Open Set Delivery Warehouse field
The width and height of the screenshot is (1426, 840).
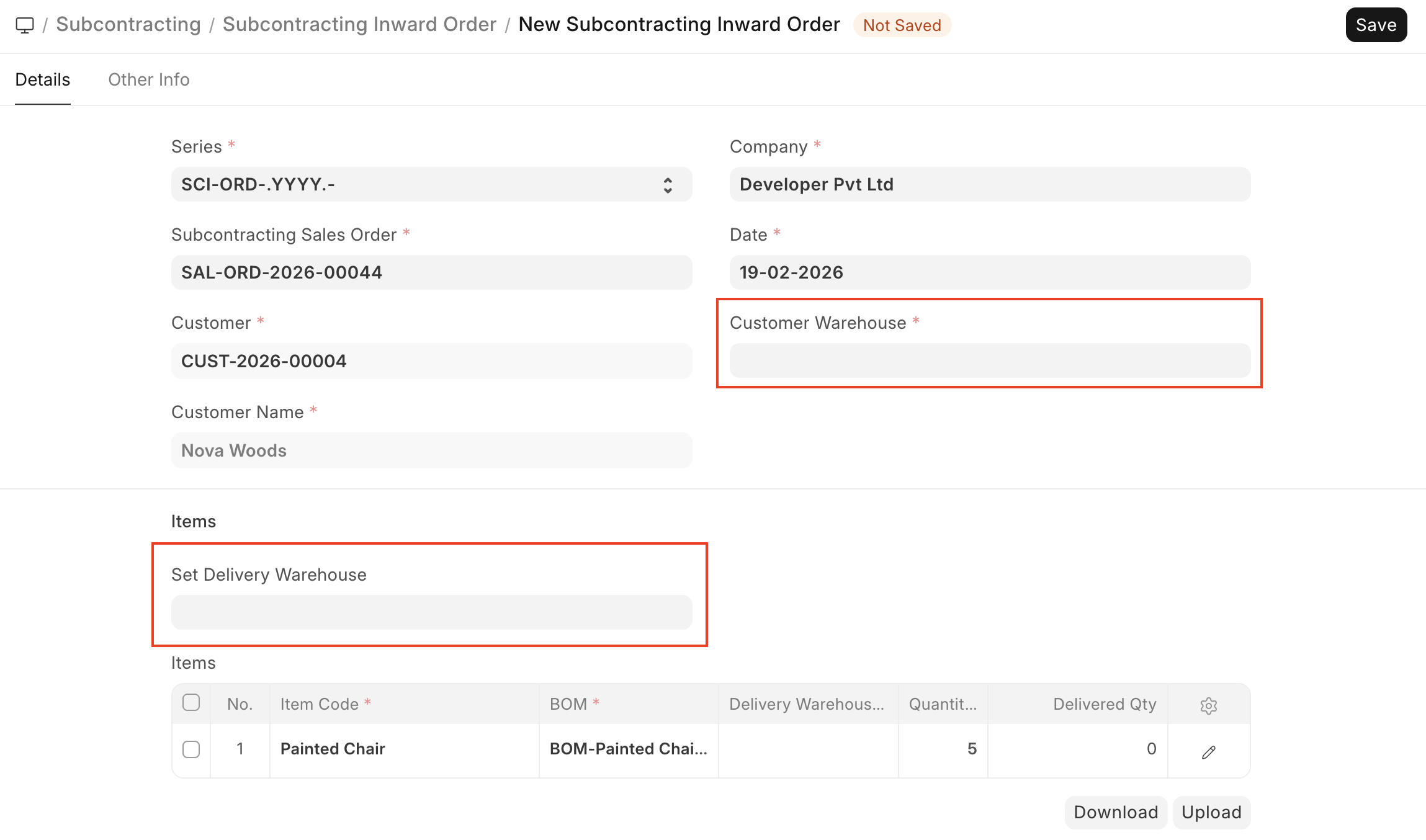(x=431, y=613)
